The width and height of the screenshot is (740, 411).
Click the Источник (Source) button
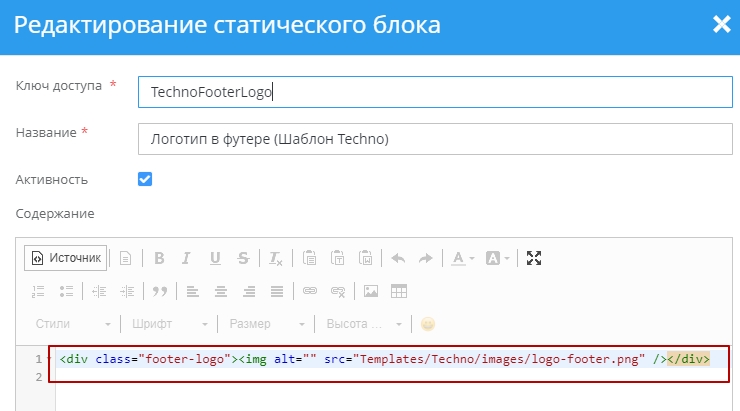coord(66,258)
